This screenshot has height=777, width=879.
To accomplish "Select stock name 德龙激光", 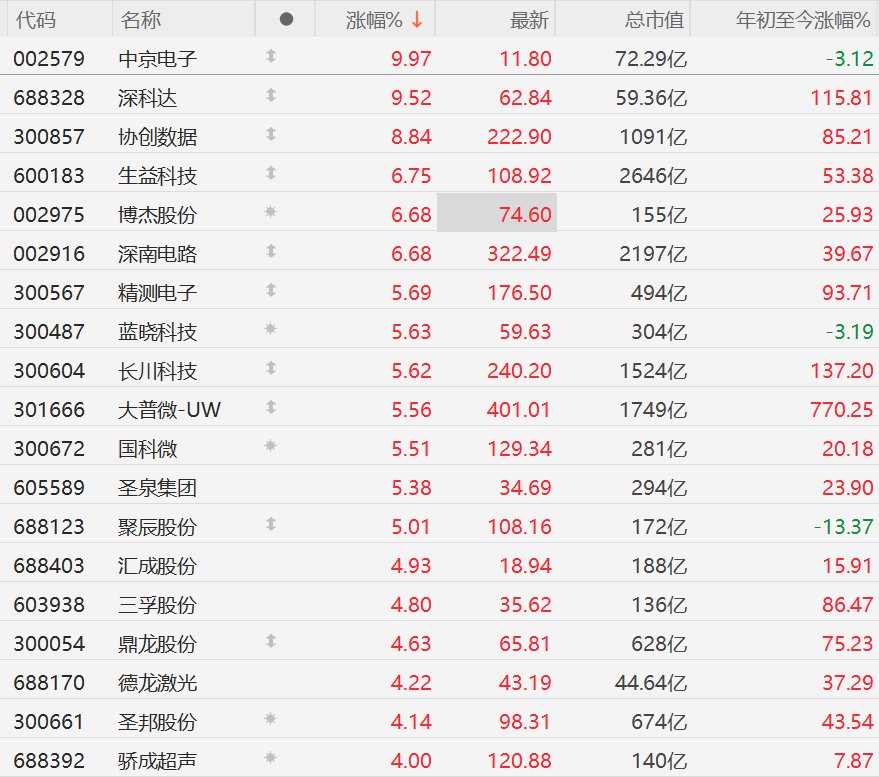I will (158, 683).
